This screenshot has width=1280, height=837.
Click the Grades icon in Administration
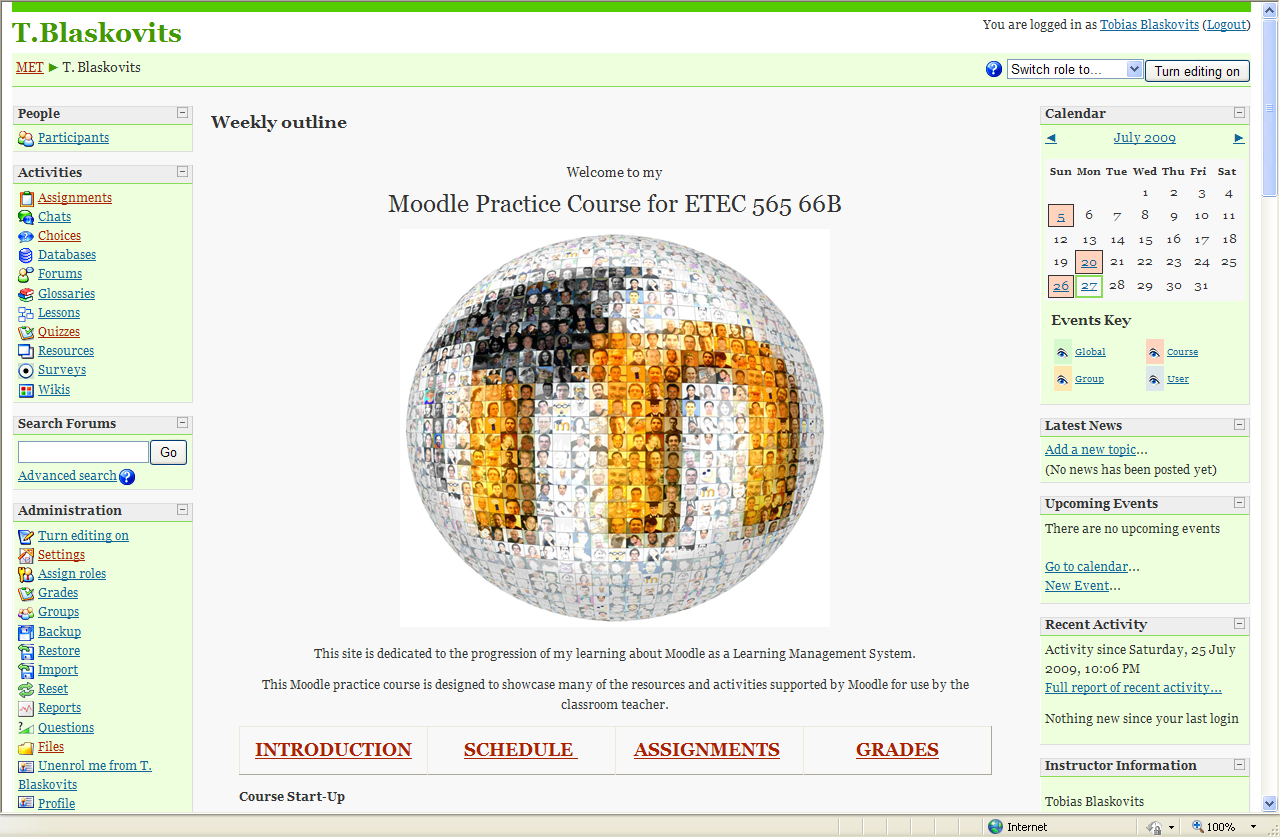coord(26,593)
